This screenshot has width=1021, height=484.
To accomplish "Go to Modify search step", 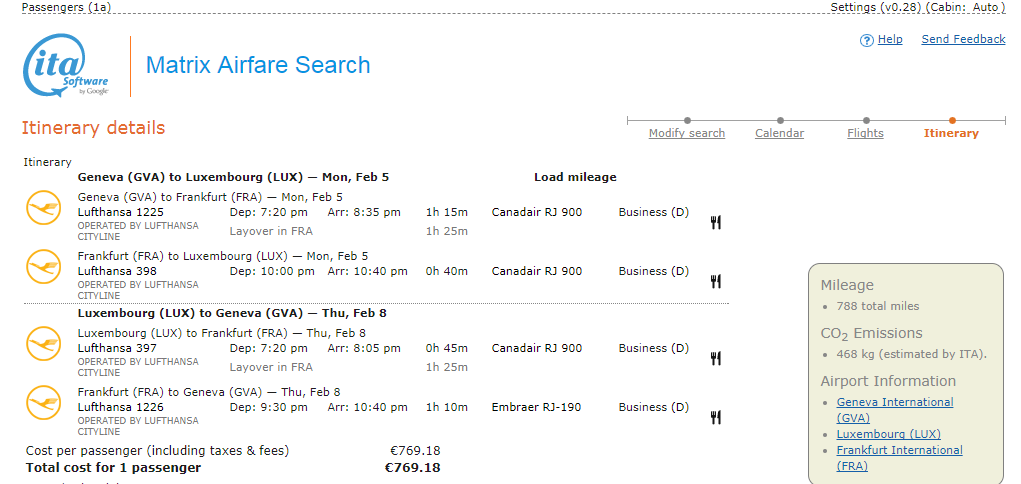I will tap(686, 133).
